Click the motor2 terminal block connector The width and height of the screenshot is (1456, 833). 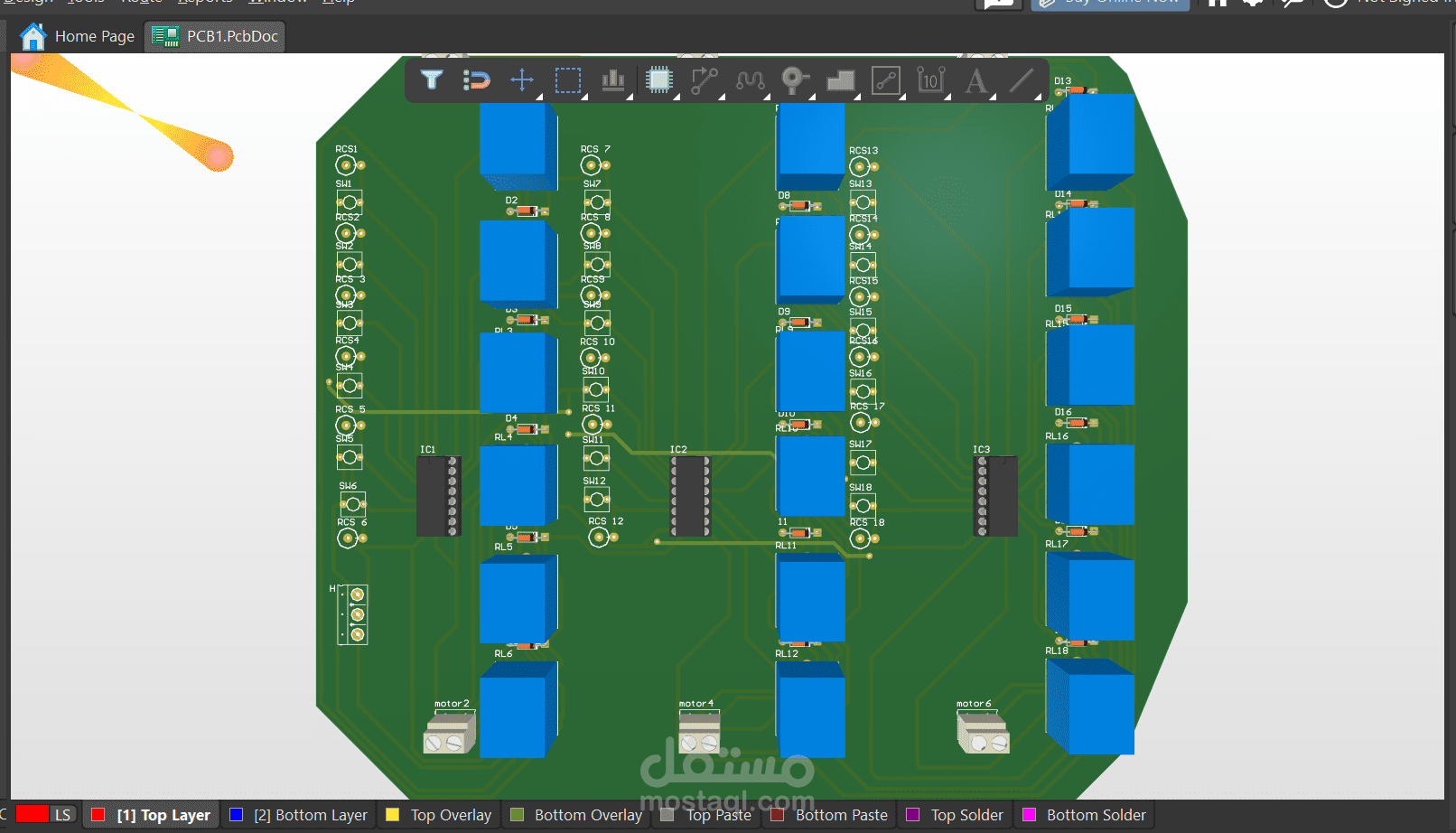click(x=450, y=733)
